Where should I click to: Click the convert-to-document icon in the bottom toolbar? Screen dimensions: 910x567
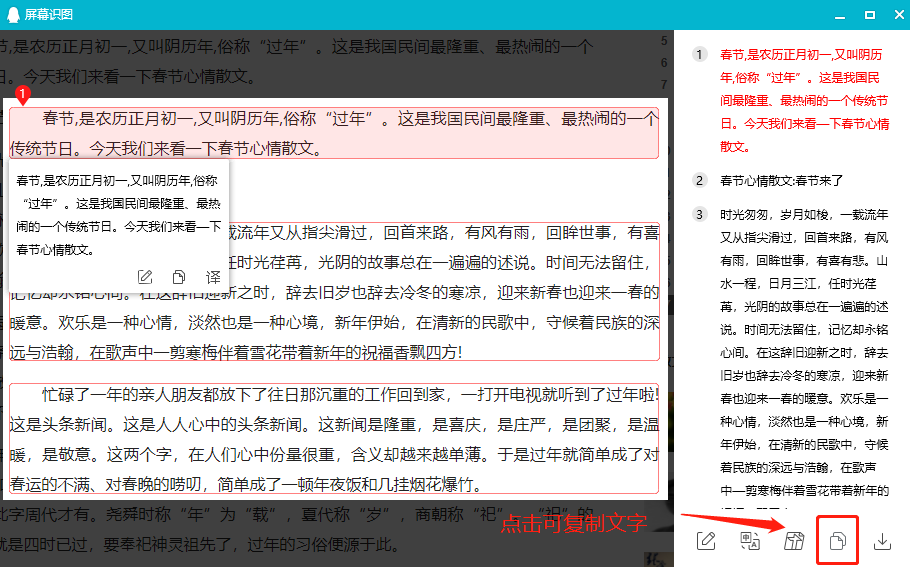(794, 541)
